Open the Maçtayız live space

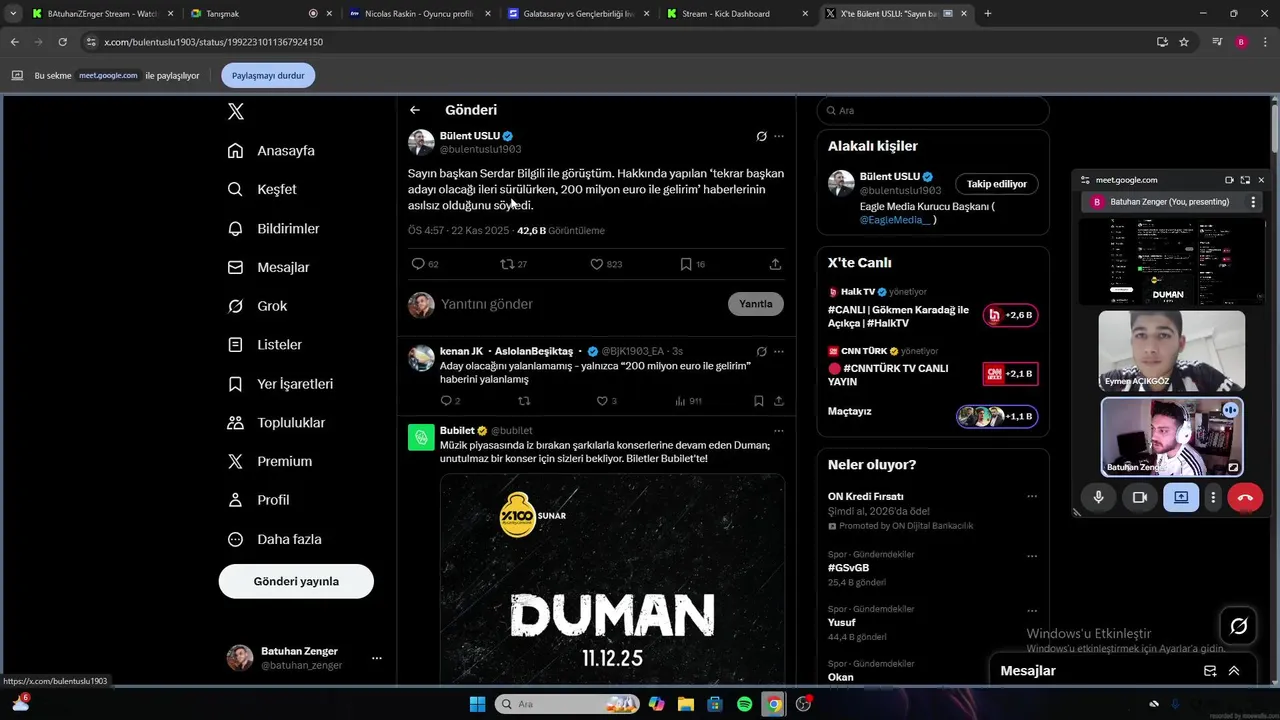pyautogui.click(x=932, y=415)
